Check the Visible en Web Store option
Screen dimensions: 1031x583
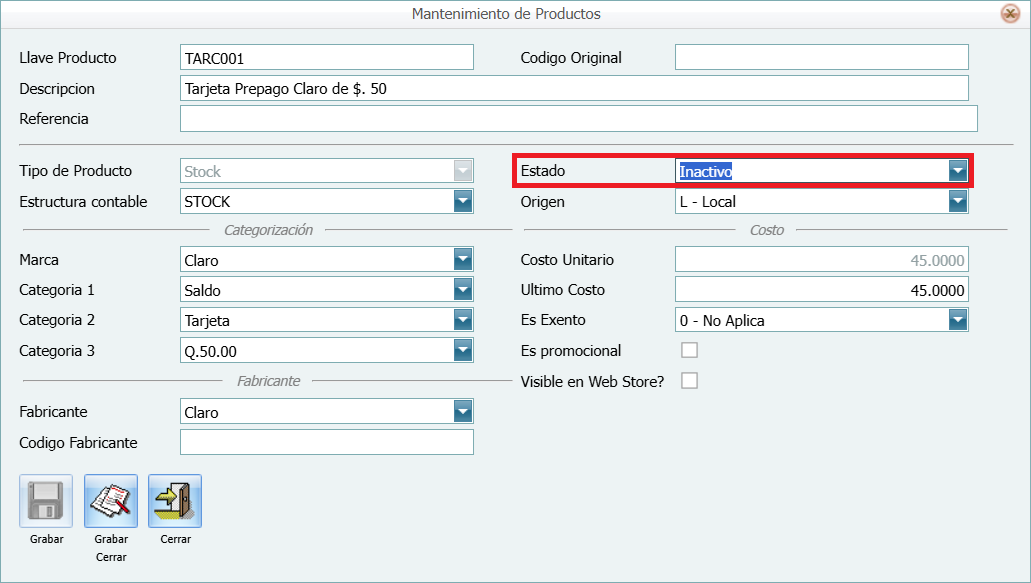pyautogui.click(x=688, y=380)
